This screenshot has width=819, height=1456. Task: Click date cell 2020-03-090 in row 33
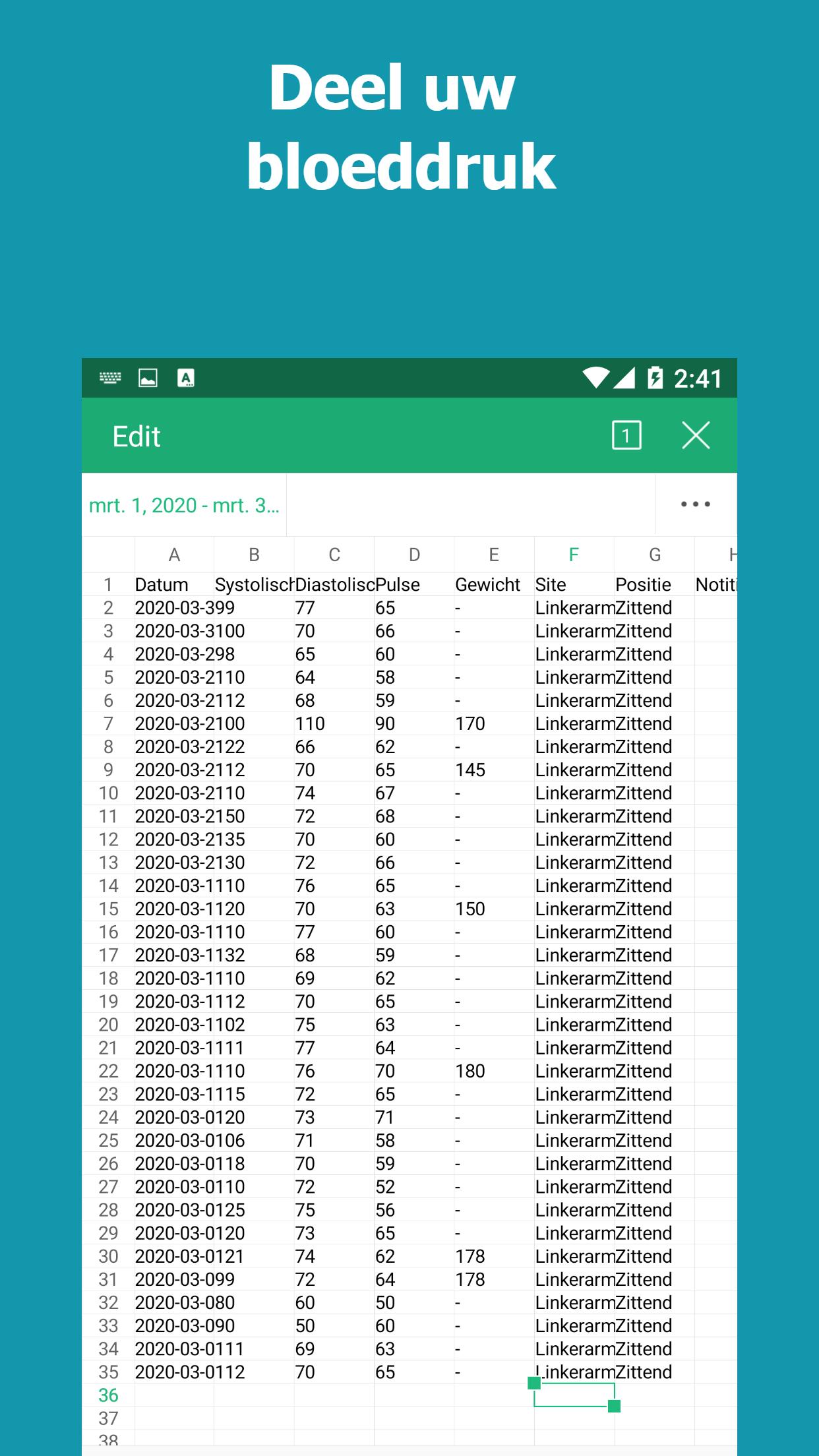click(174, 1325)
